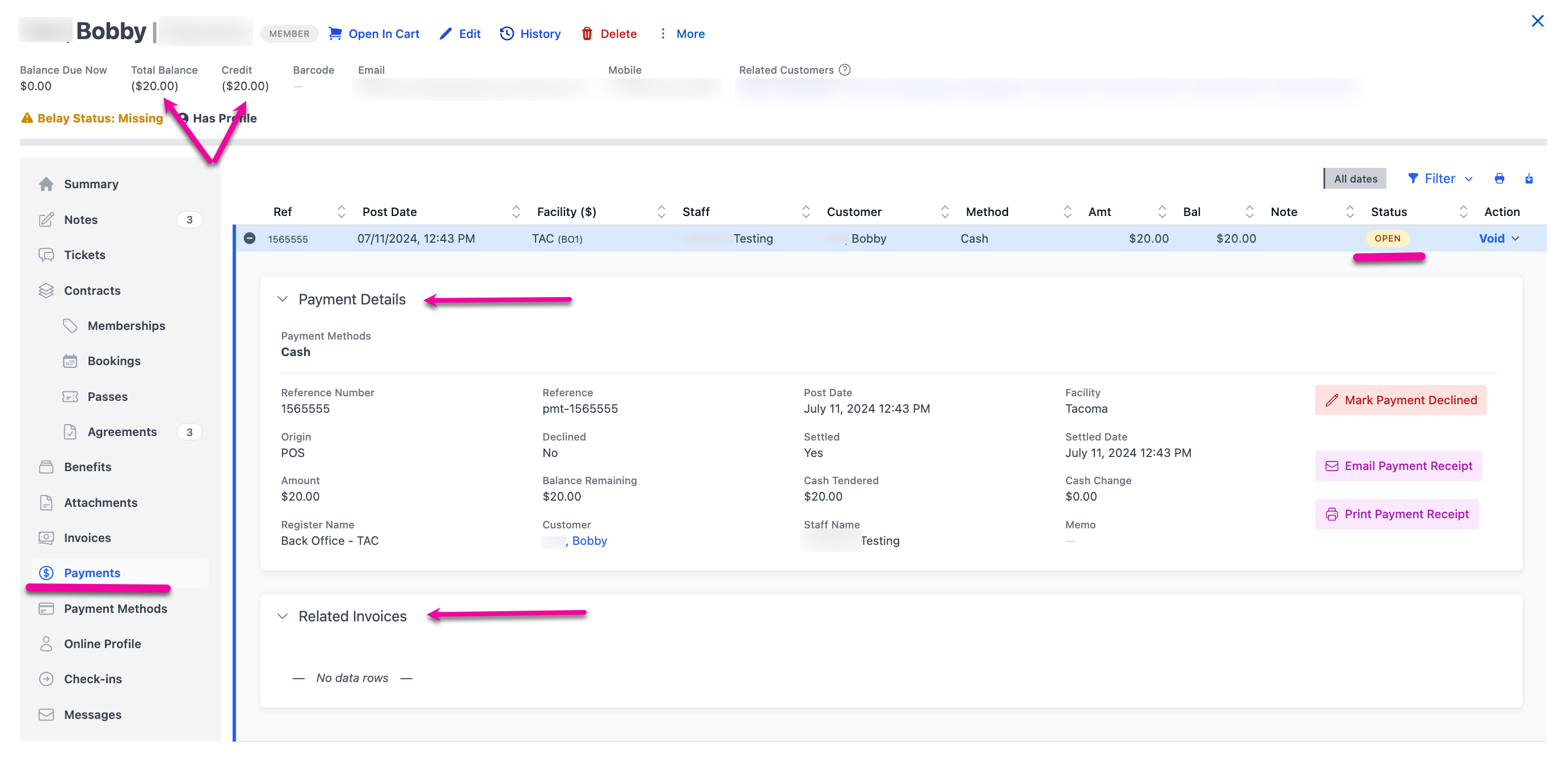This screenshot has width=1568, height=762.
Task: Click the Online Profile person icon
Action: (x=47, y=644)
